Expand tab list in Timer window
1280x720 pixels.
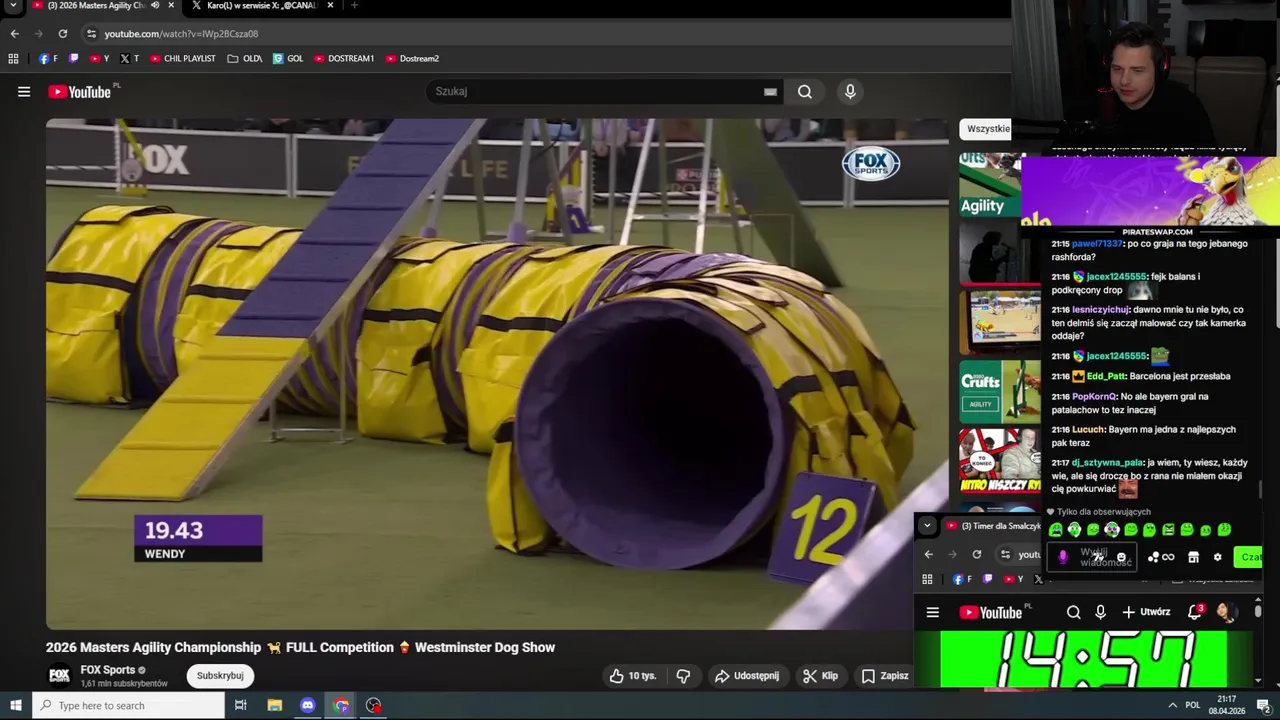[927, 526]
